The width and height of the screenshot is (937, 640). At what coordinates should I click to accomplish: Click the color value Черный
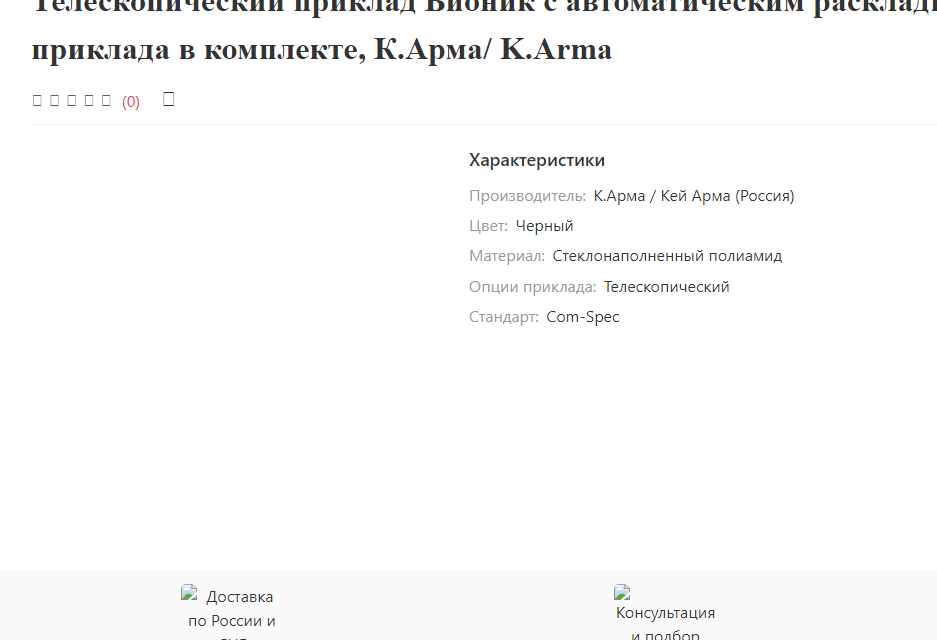(x=544, y=226)
